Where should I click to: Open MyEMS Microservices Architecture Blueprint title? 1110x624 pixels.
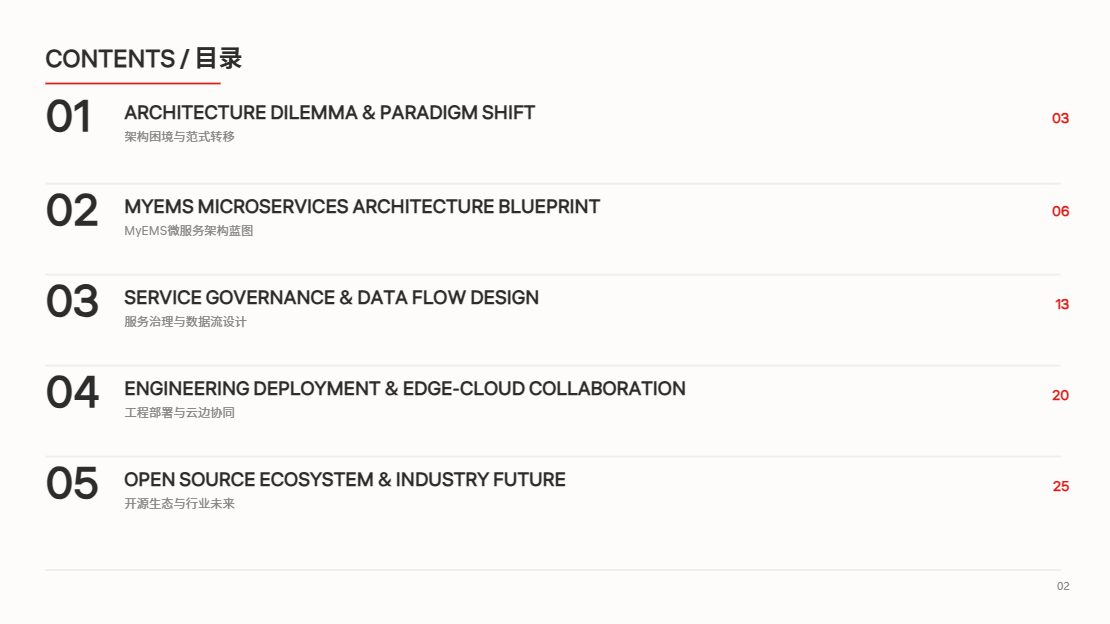pos(362,207)
